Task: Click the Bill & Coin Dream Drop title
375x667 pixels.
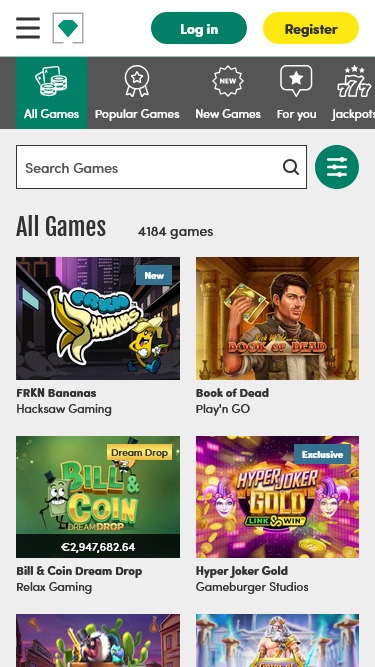Action: [x=79, y=571]
